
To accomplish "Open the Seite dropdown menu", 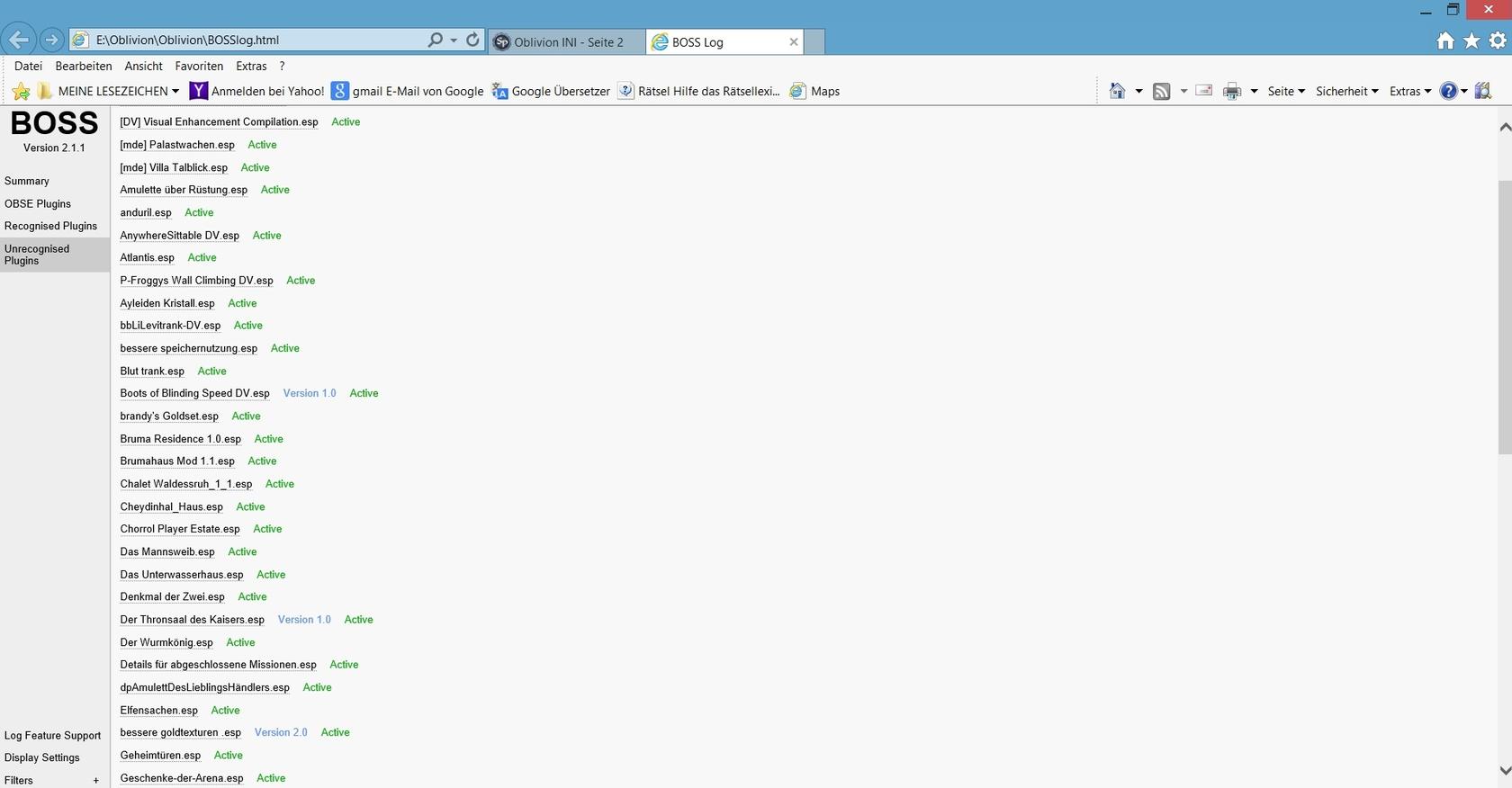I will point(1285,91).
